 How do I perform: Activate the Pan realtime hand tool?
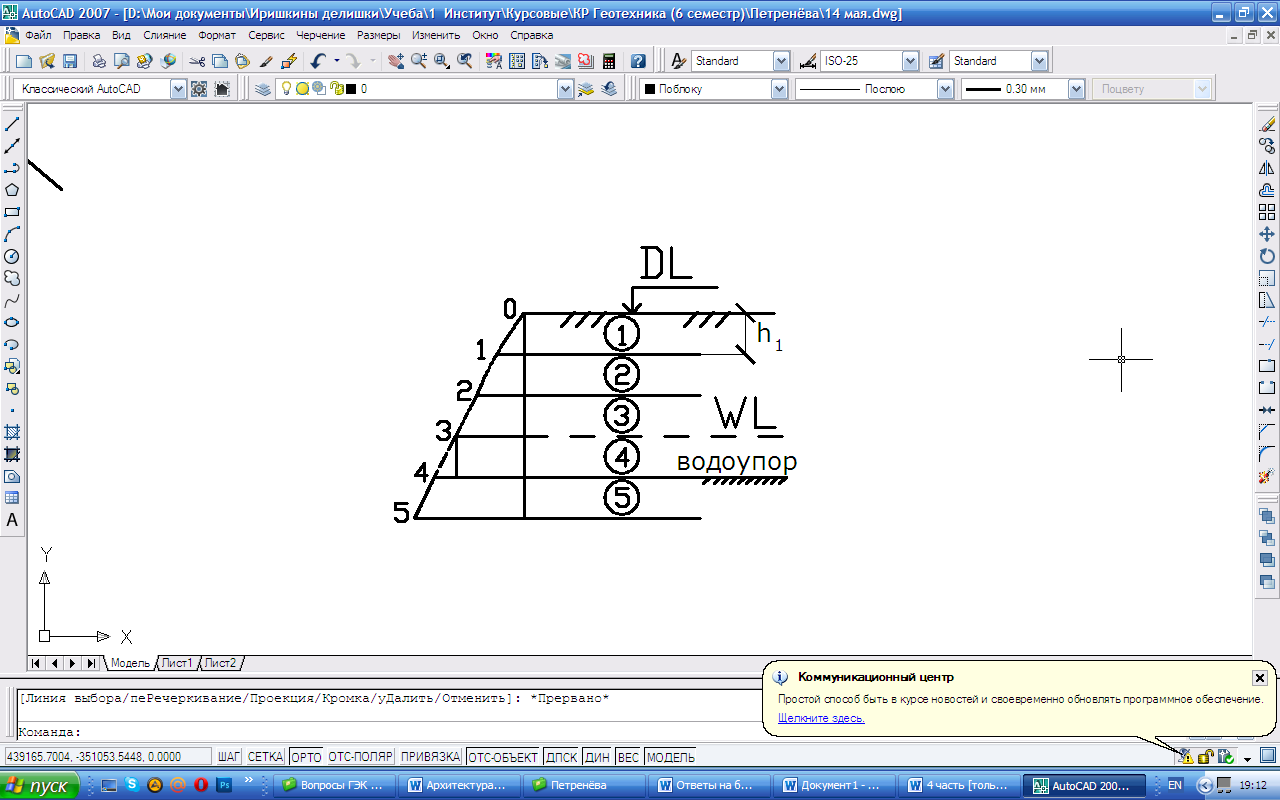point(396,61)
